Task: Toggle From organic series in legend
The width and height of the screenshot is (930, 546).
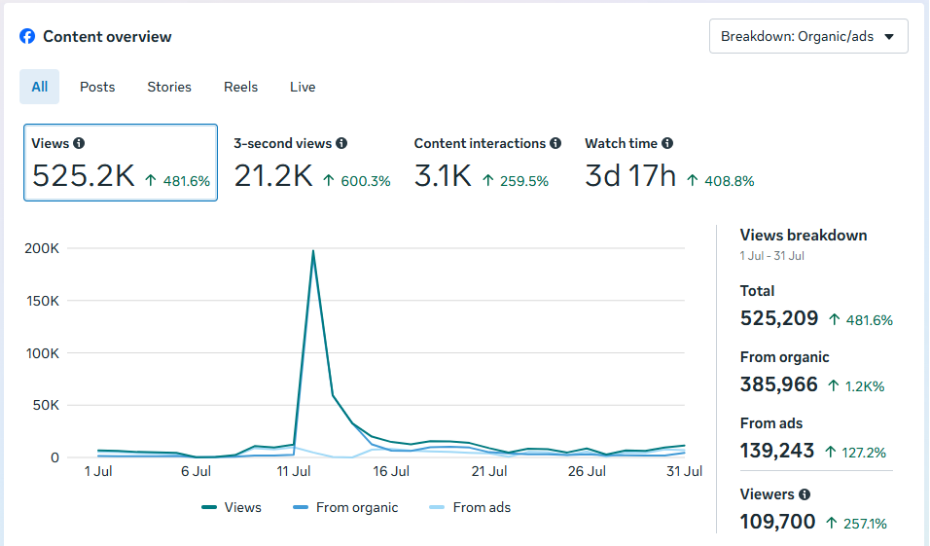Action: (345, 507)
